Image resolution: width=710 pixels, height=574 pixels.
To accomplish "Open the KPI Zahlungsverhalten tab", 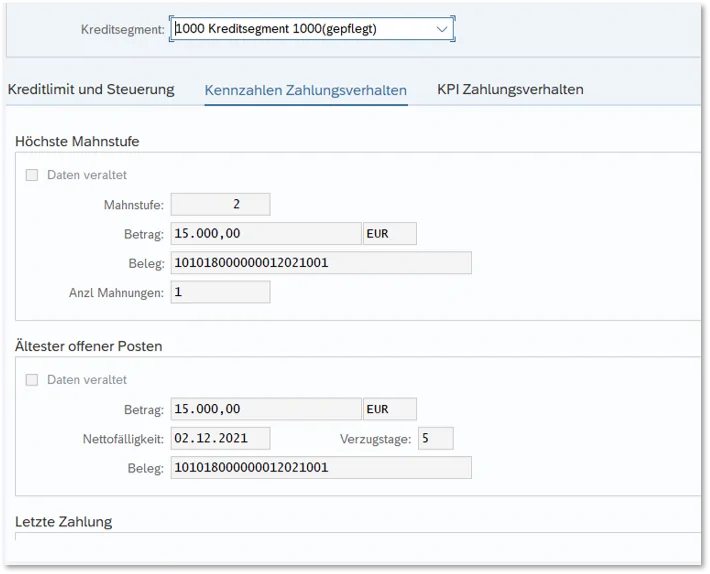I will [510, 90].
